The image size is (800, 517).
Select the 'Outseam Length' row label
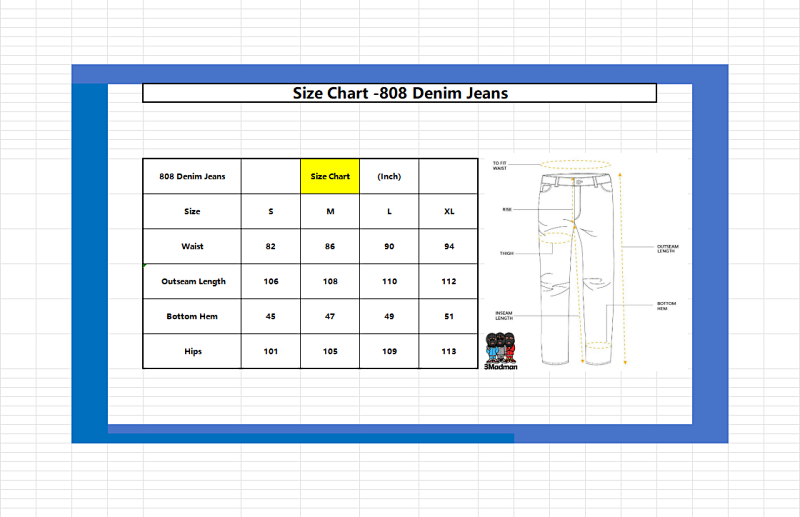[x=192, y=281]
